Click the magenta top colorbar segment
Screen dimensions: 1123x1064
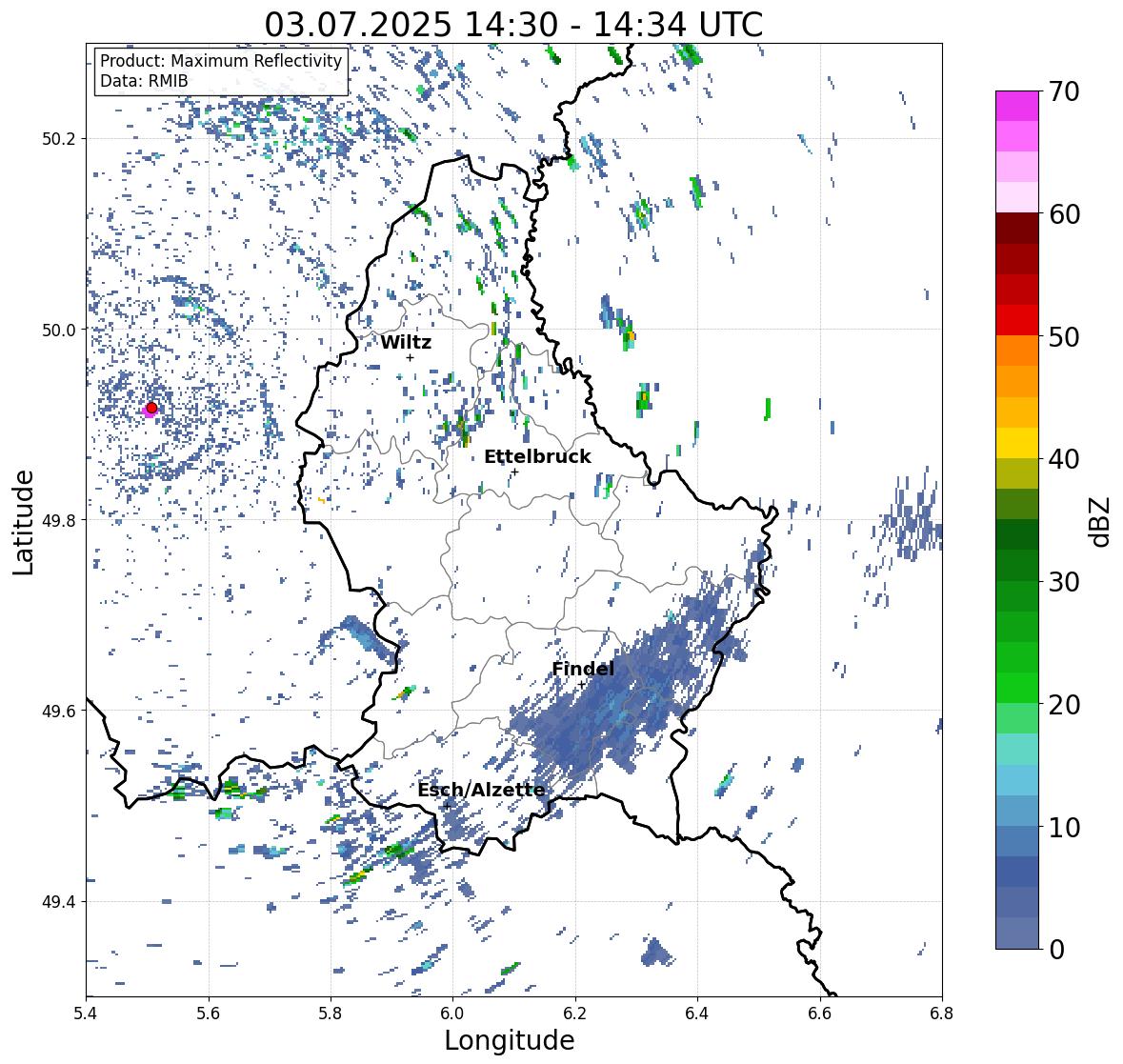(x=1017, y=106)
